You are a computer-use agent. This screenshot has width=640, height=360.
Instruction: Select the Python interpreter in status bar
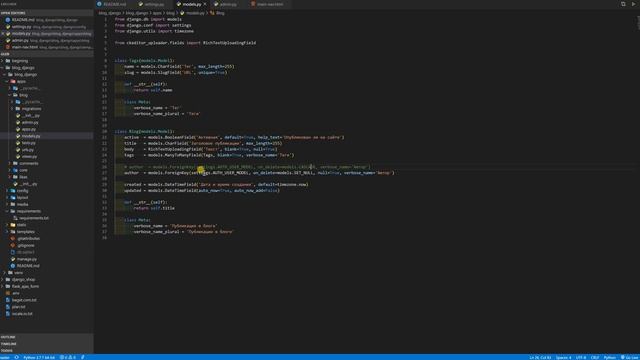(x=39, y=357)
